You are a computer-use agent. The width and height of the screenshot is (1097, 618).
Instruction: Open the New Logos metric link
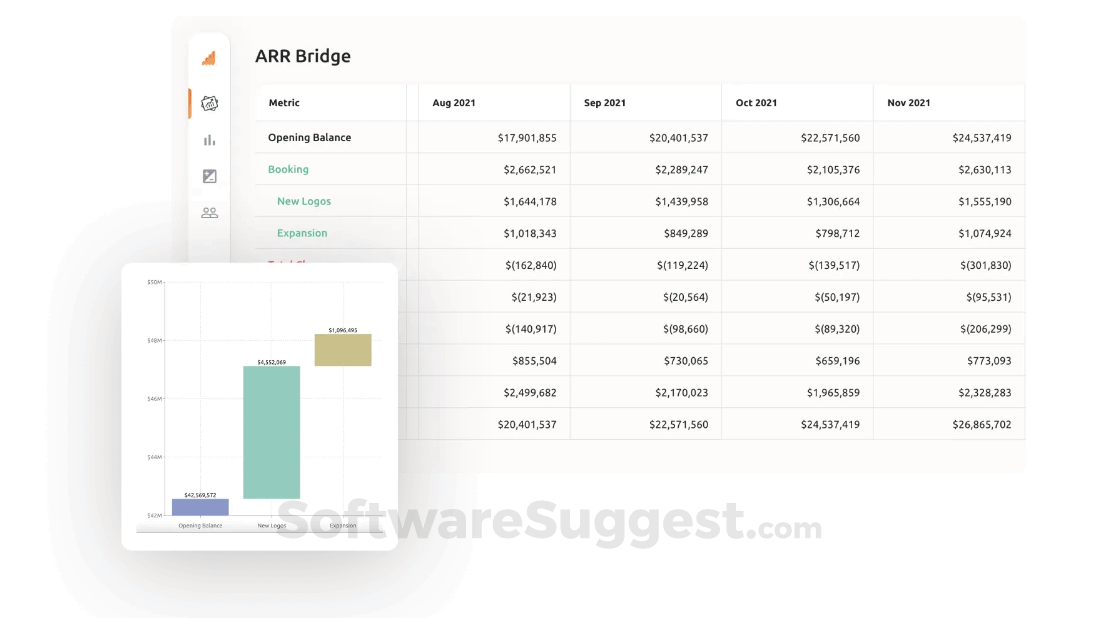tap(302, 201)
